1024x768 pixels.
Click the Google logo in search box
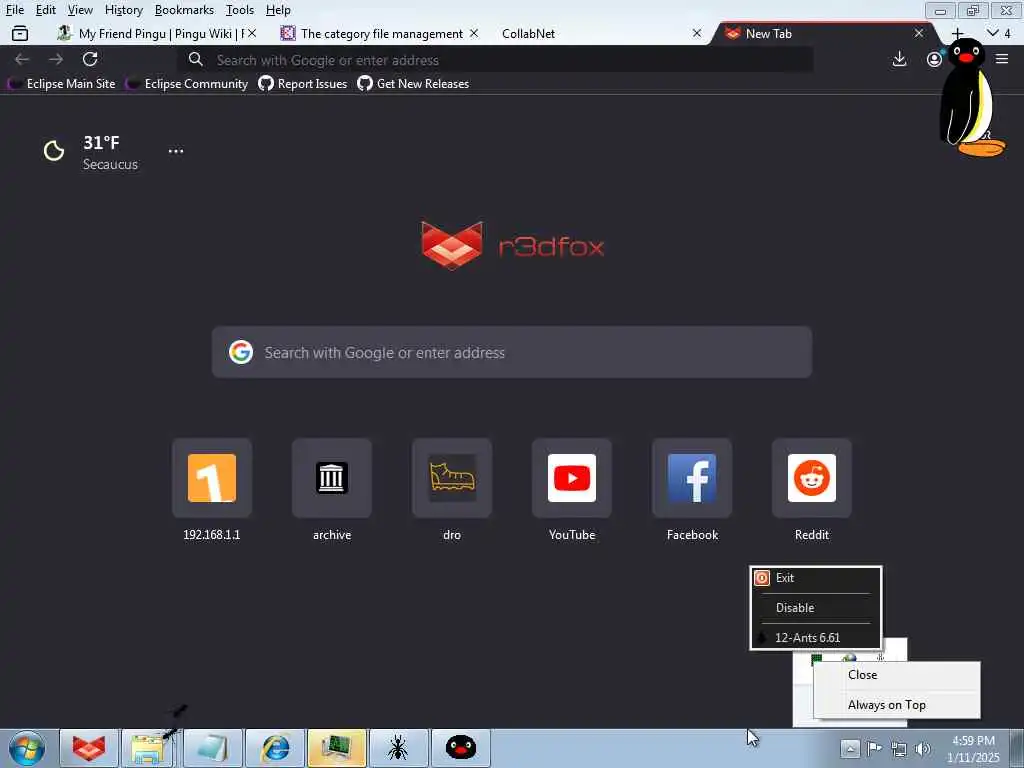[241, 353]
